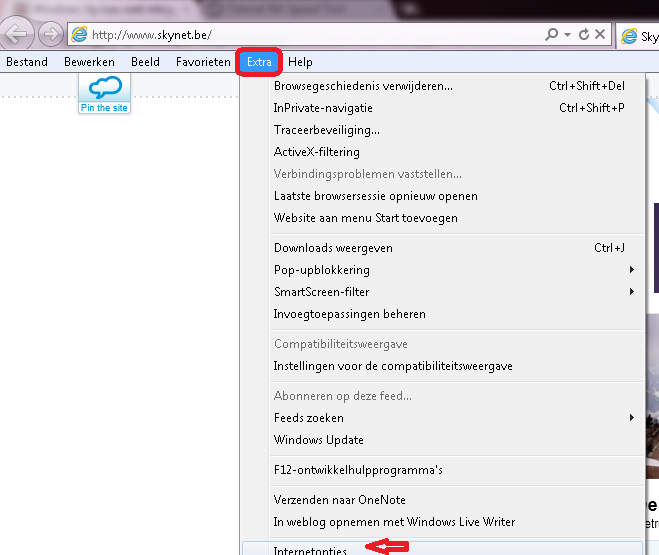659x555 pixels.
Task: Click the Extra menu
Action: point(259,62)
